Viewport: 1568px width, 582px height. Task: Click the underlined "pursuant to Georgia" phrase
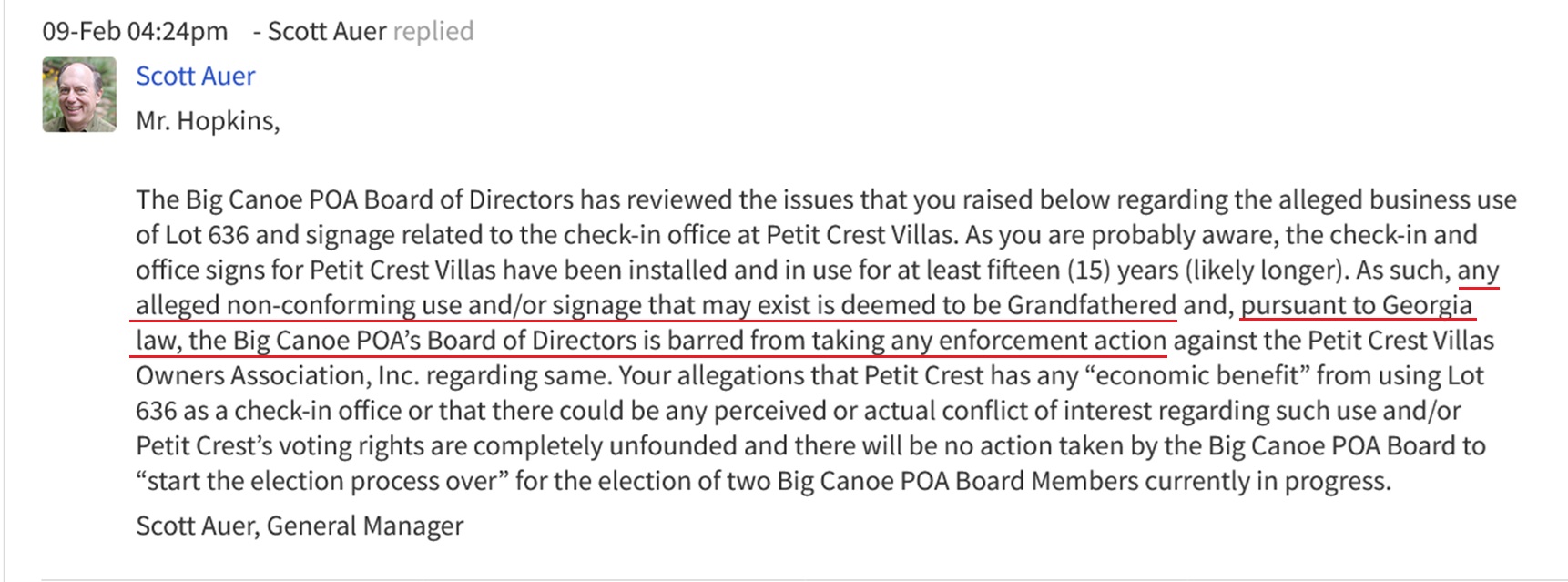tap(1356, 305)
